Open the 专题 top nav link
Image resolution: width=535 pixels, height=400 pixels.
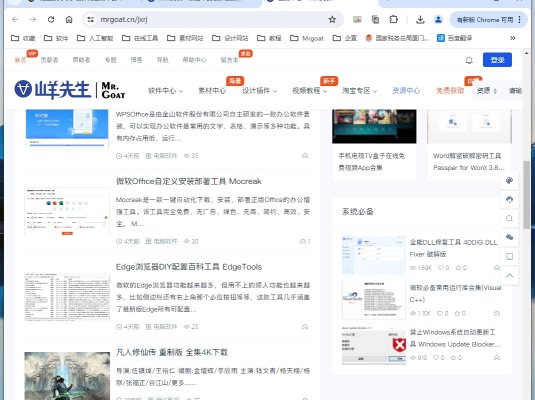pyautogui.click(x=111, y=60)
